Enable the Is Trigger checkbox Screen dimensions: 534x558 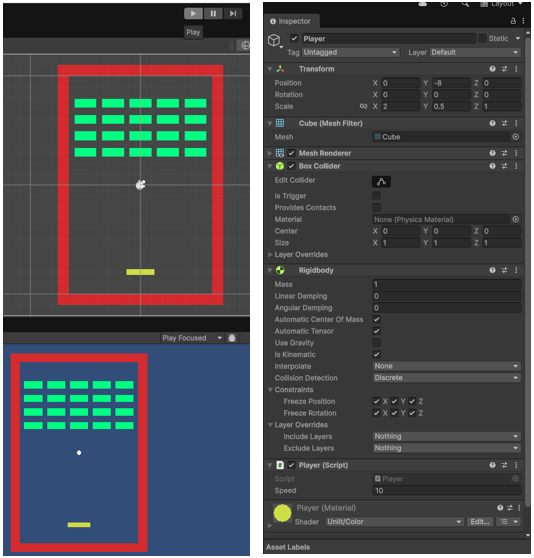[376, 196]
